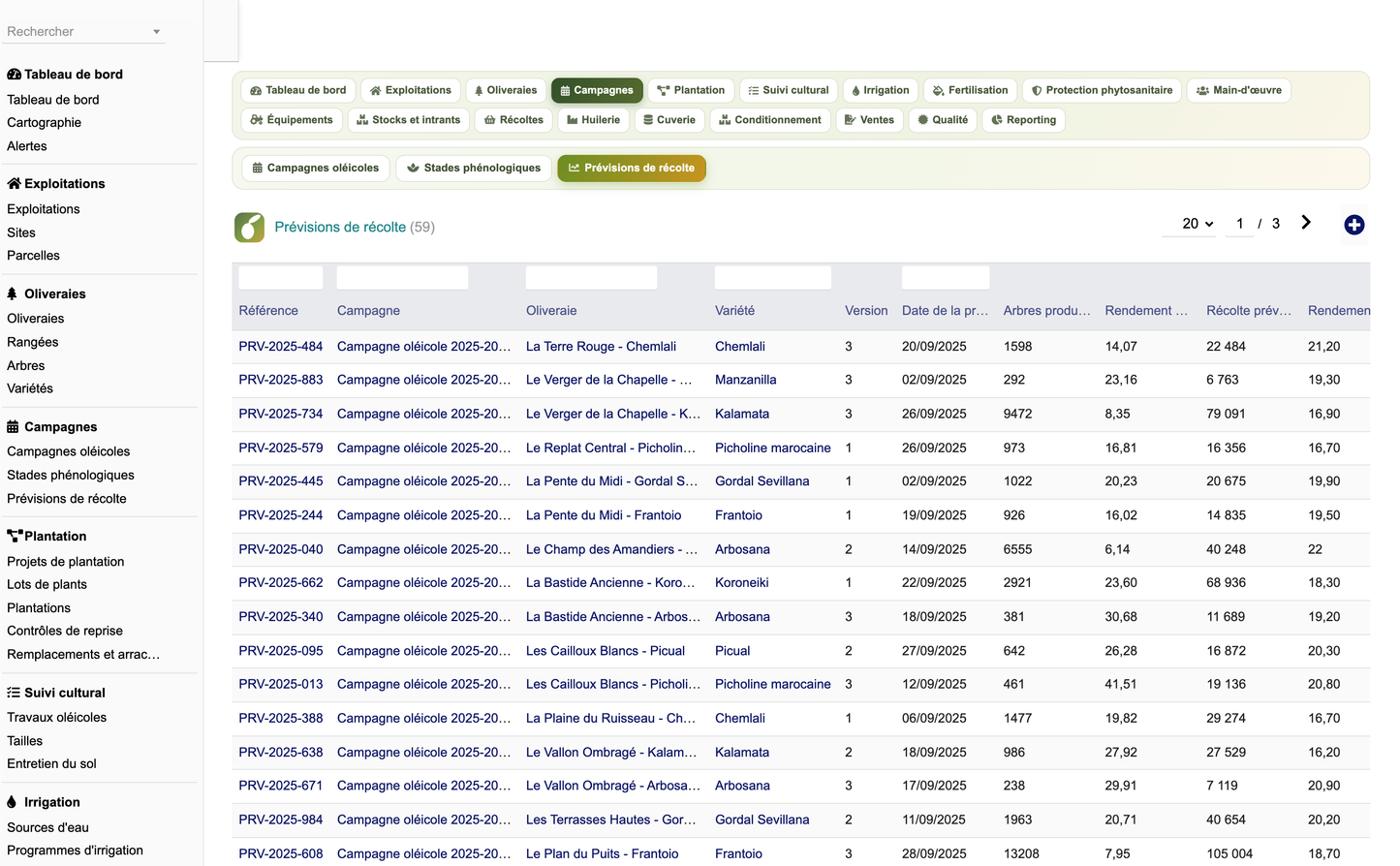Open La Pente du Midi - Frantoio link

pos(604,515)
